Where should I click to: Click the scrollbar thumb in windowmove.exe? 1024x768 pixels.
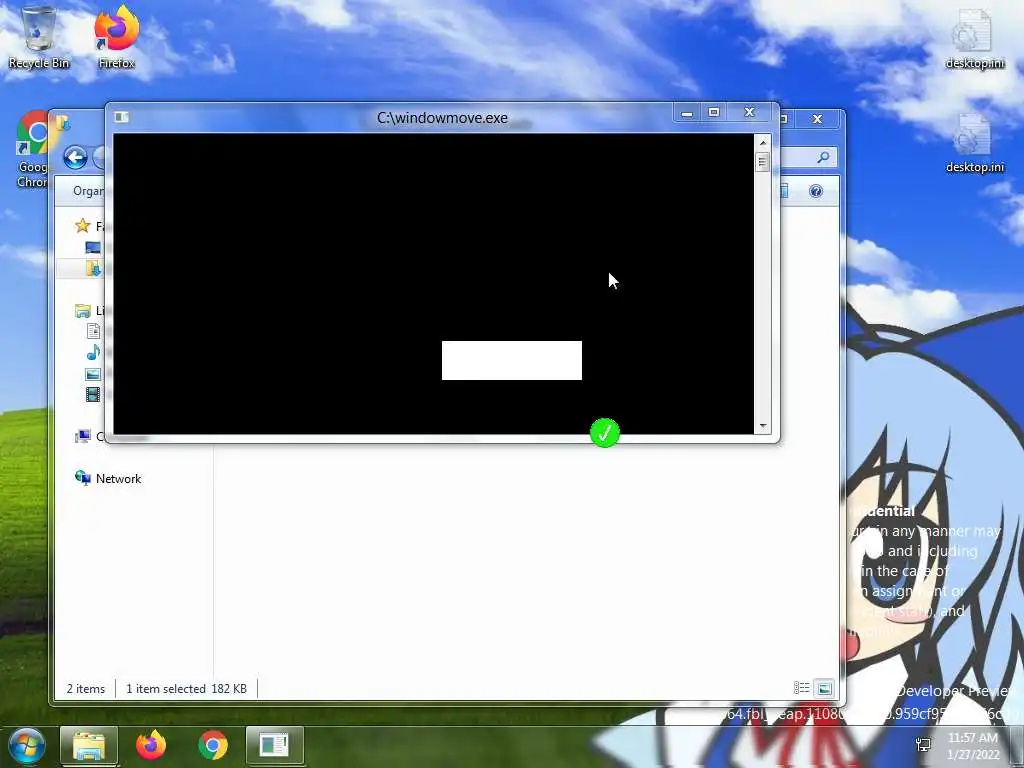[762, 161]
